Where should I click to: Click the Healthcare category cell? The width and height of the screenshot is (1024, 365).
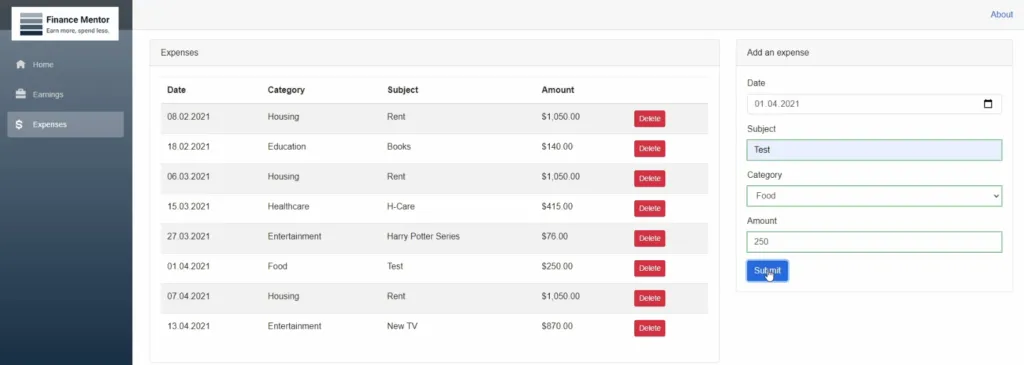coord(288,206)
